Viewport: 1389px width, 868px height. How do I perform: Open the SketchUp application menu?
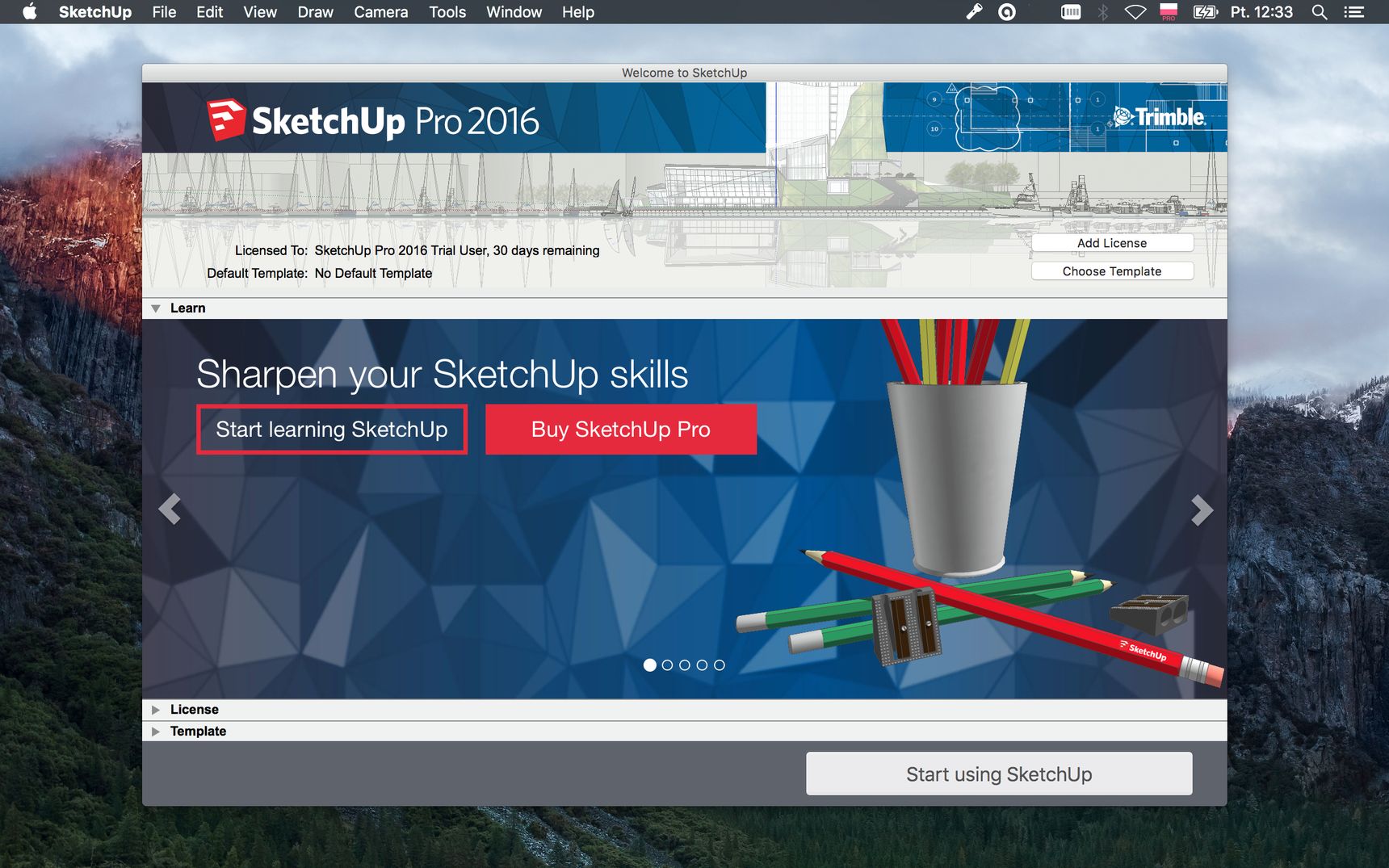click(94, 12)
